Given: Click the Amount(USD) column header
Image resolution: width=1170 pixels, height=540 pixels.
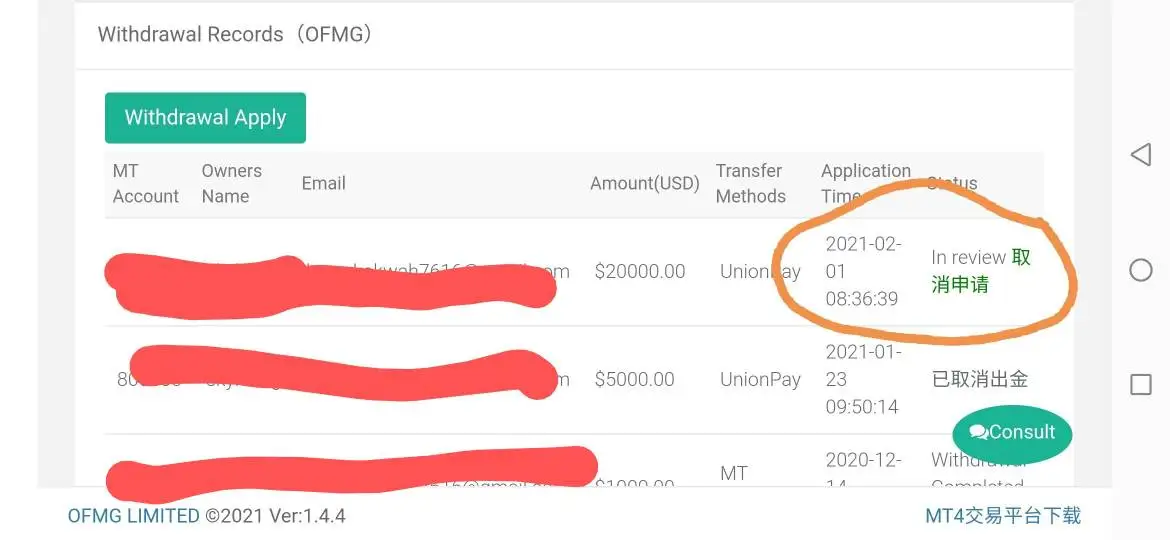Looking at the screenshot, I should [x=645, y=184].
